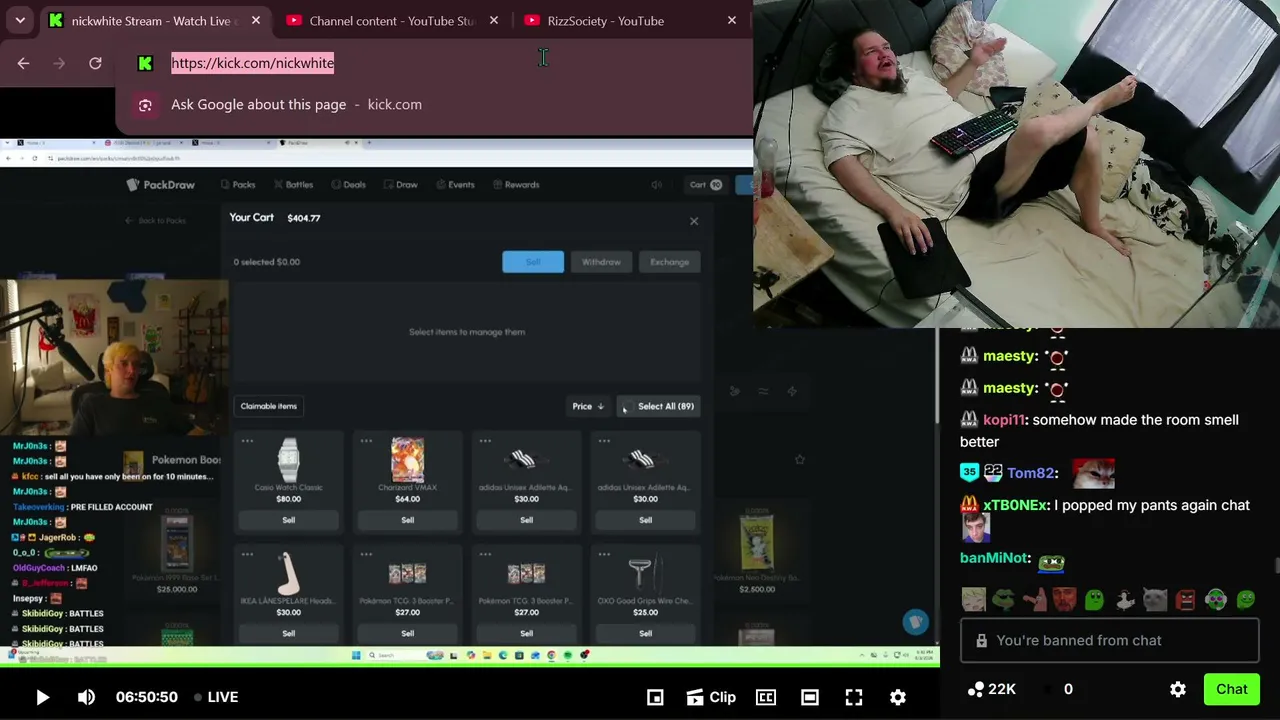
Task: Pick the white duck quick emote
Action: (1125, 599)
